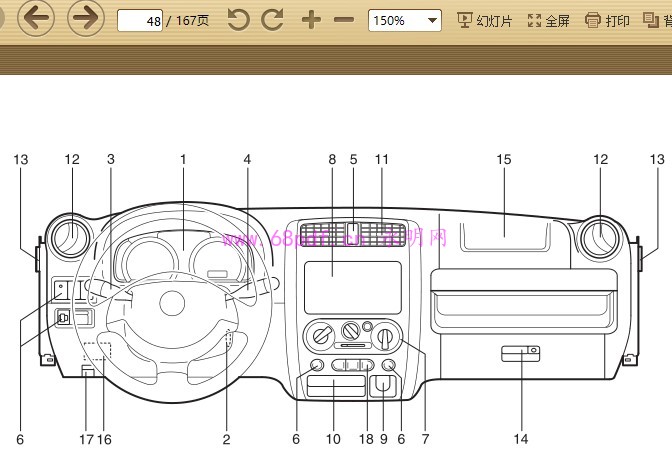The width and height of the screenshot is (672, 471).
Task: Click the page number field showing 48
Action: [140, 20]
